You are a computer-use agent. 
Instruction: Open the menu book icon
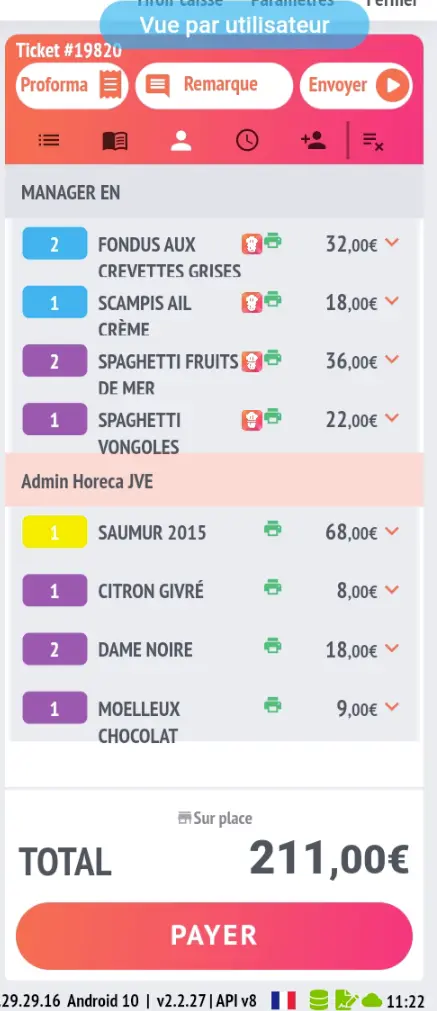(115, 141)
